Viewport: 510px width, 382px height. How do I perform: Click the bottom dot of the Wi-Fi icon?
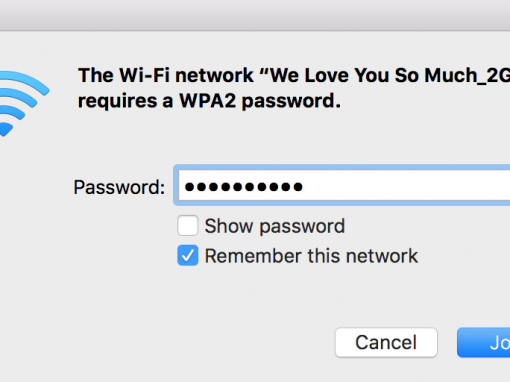6,129
